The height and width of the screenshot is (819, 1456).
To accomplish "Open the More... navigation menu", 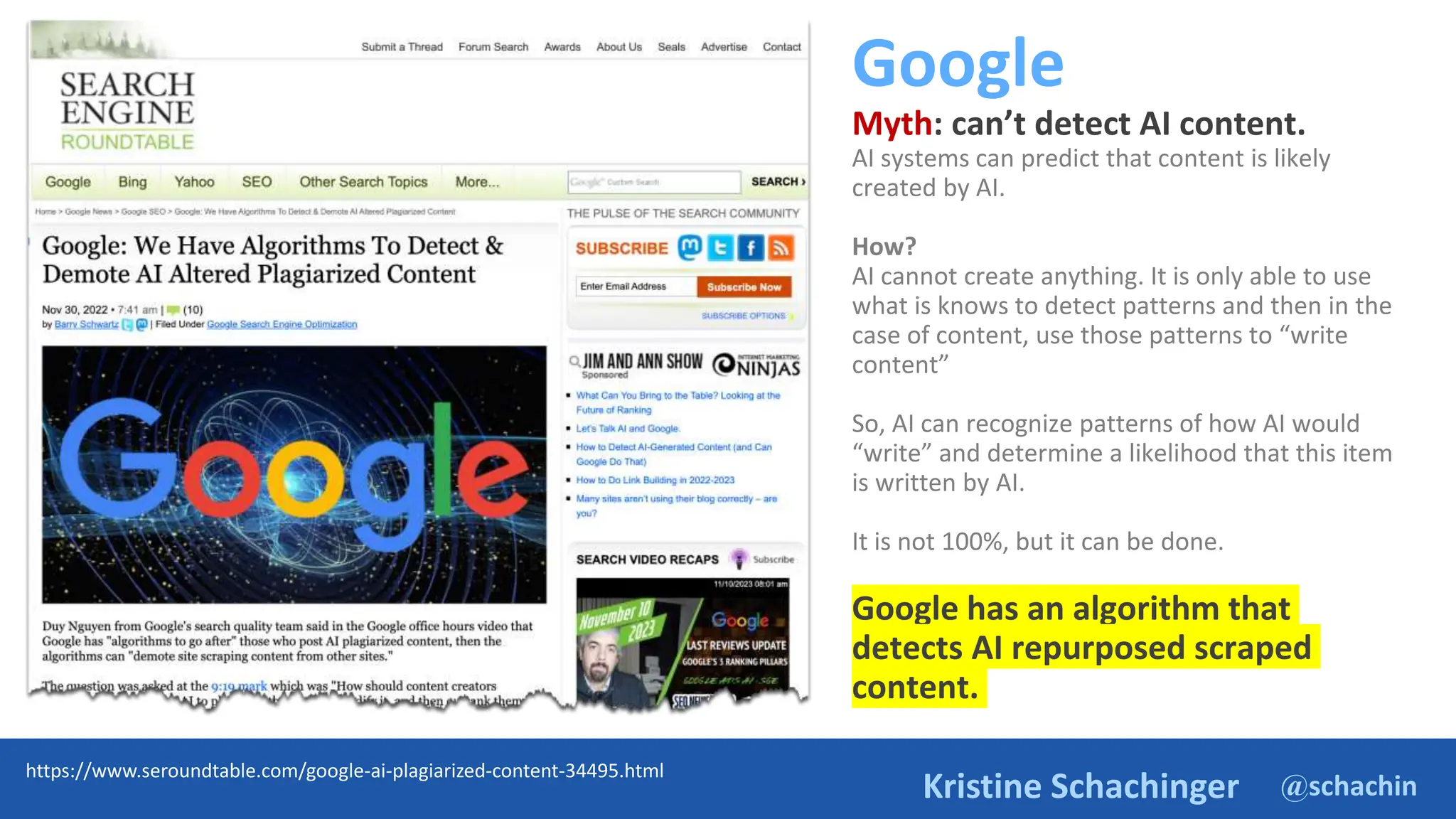I will [x=477, y=182].
